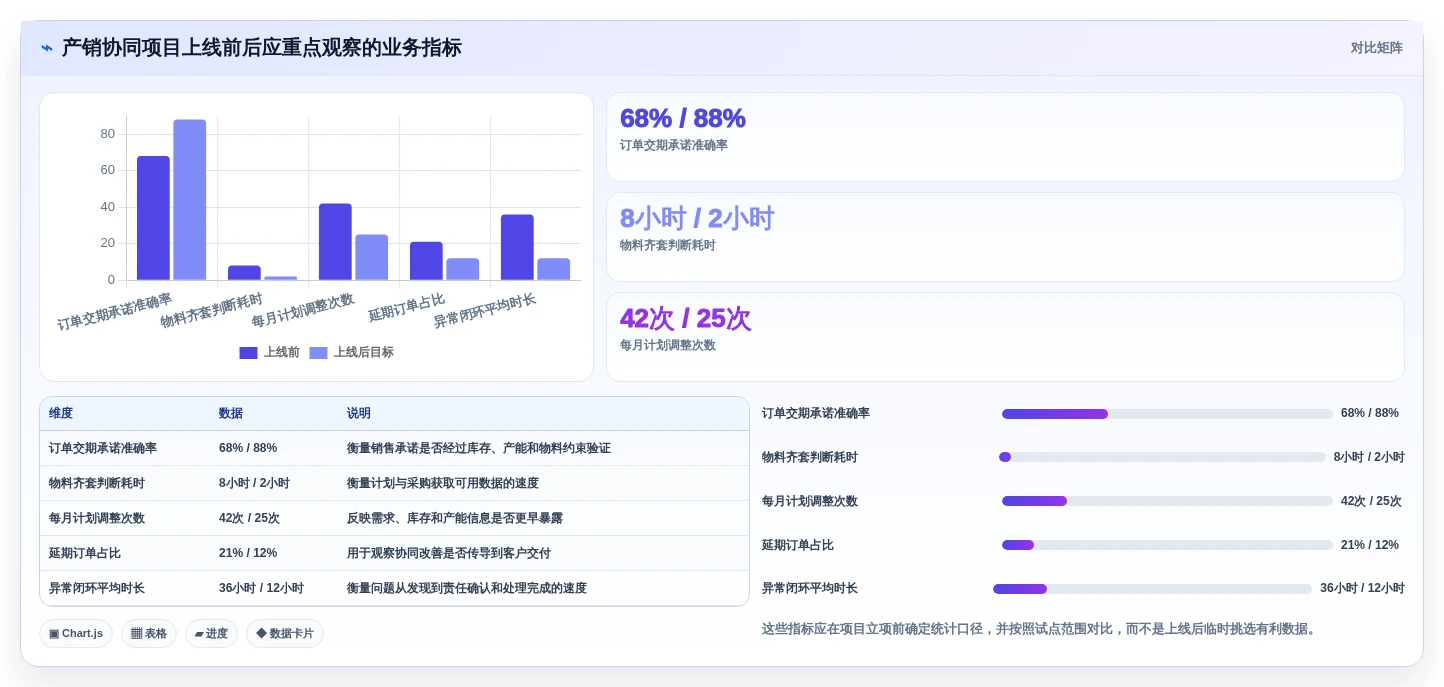The image size is (1444, 687).
Task: Click description 衡量计划与采购获取可用数据的速度
Action: (443, 483)
